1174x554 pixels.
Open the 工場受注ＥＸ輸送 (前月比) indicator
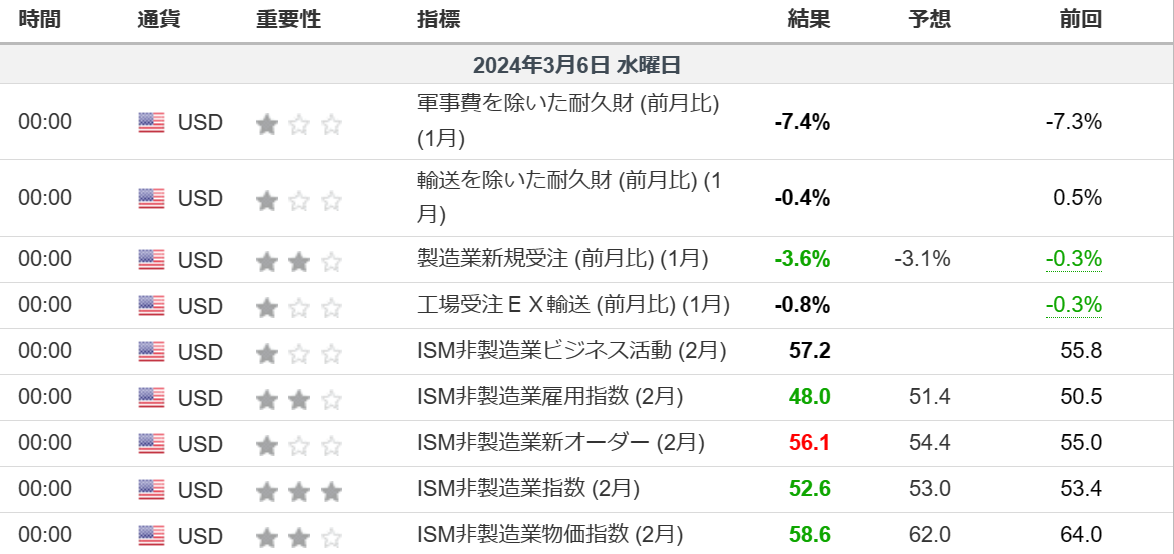click(x=573, y=305)
